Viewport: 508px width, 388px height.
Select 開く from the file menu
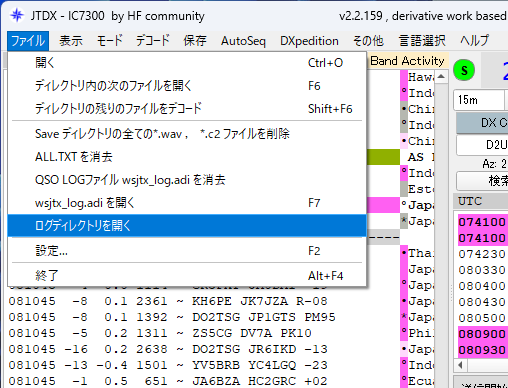click(187, 63)
